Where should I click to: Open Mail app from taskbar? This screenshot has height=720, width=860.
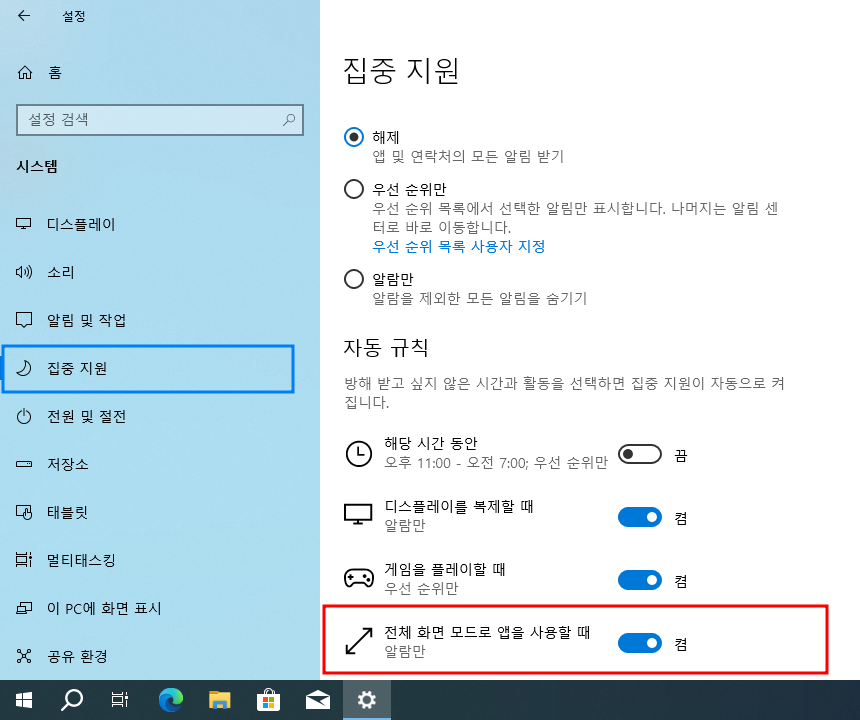coord(318,700)
